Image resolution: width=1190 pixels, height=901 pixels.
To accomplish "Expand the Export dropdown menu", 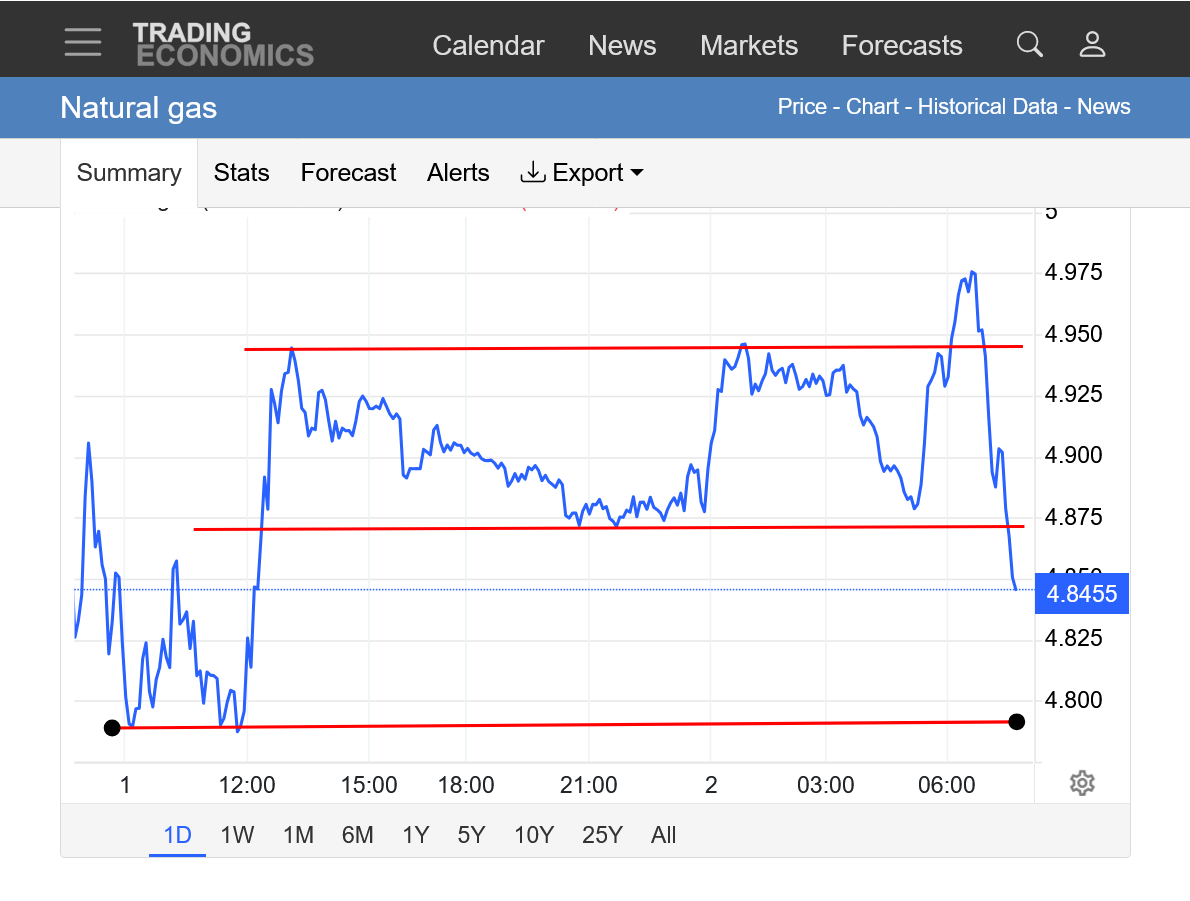I will (635, 173).
